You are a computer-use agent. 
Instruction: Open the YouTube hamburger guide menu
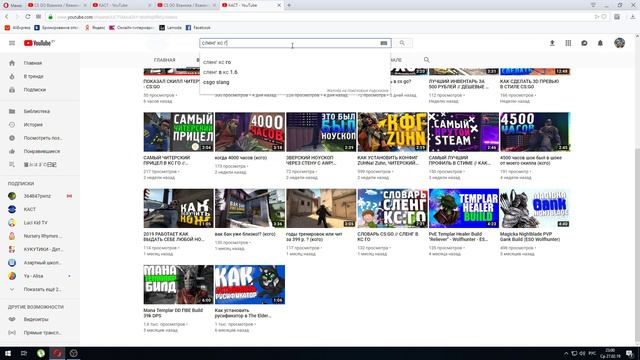[12, 43]
